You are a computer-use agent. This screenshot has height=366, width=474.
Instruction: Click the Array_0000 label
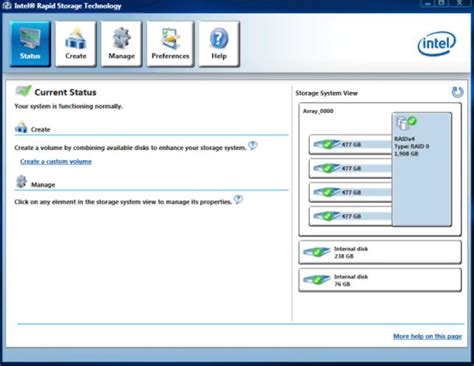pos(318,111)
